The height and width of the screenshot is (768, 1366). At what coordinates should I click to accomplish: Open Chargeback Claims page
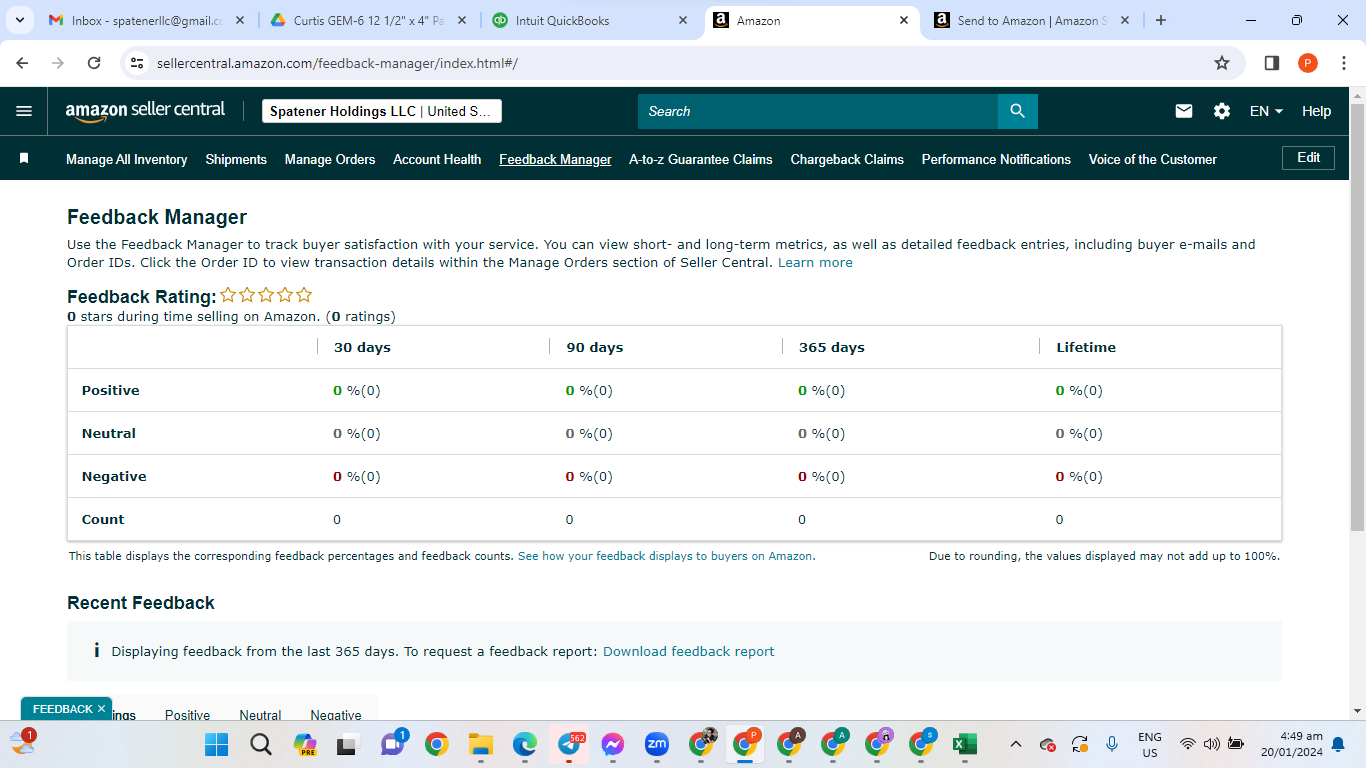click(x=847, y=159)
